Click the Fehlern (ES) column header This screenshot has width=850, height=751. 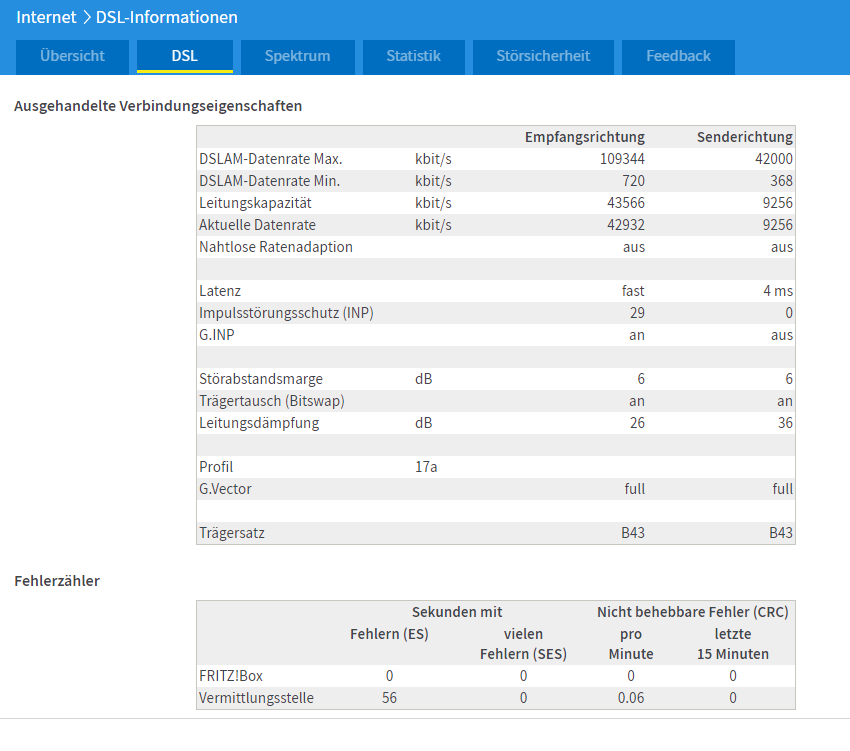(389, 634)
